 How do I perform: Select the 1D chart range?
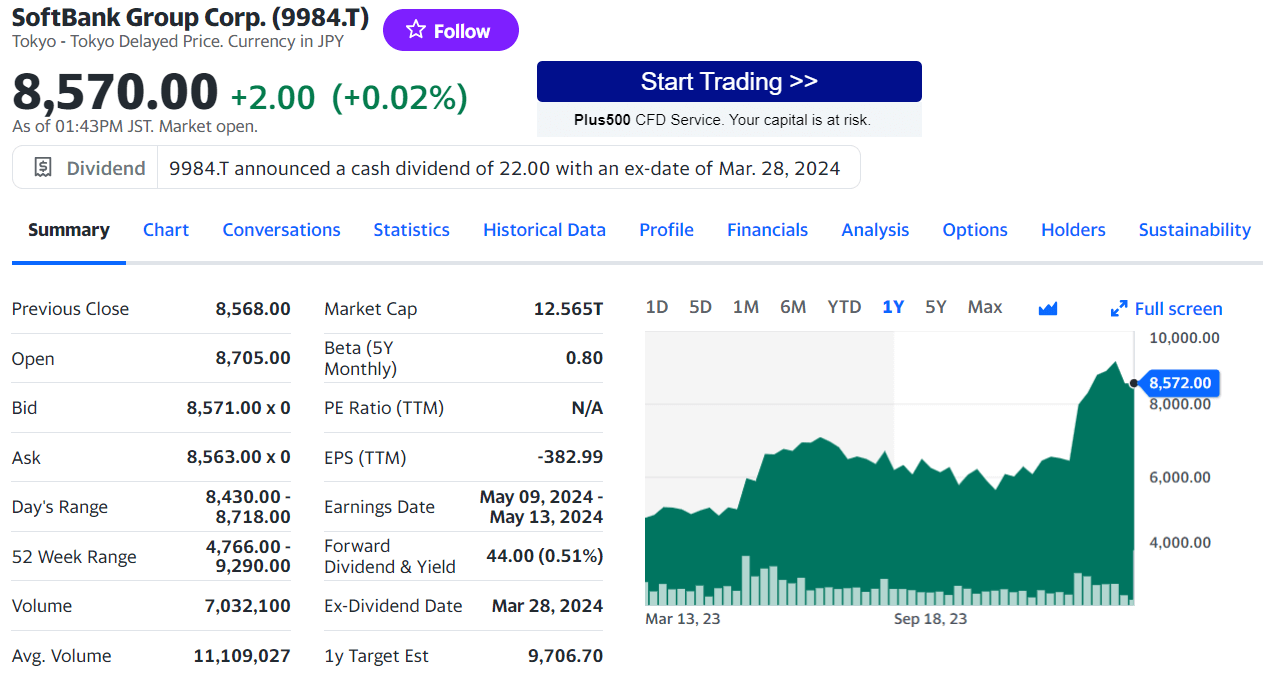click(x=657, y=307)
